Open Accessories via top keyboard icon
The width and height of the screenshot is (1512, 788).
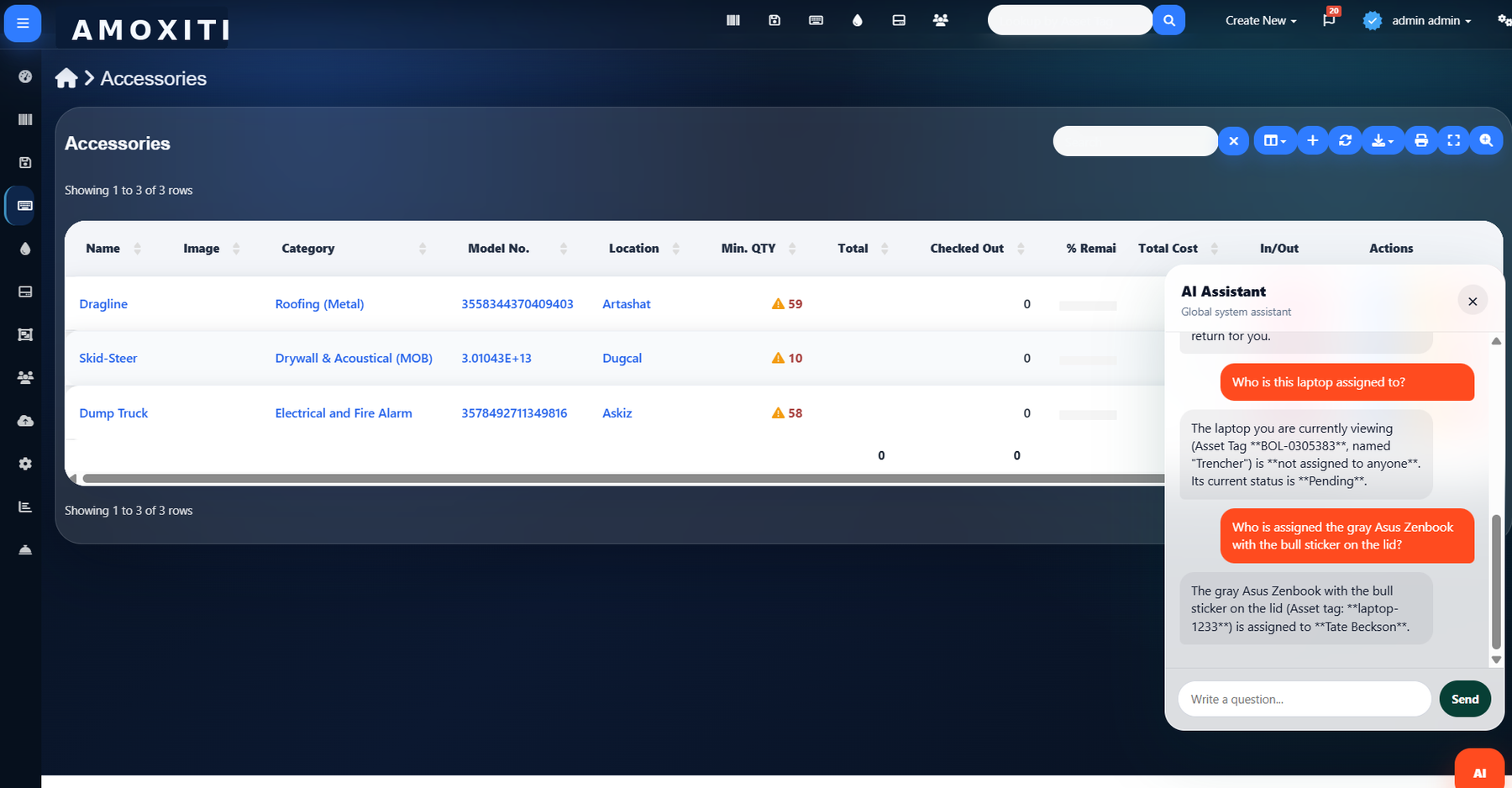[x=816, y=20]
